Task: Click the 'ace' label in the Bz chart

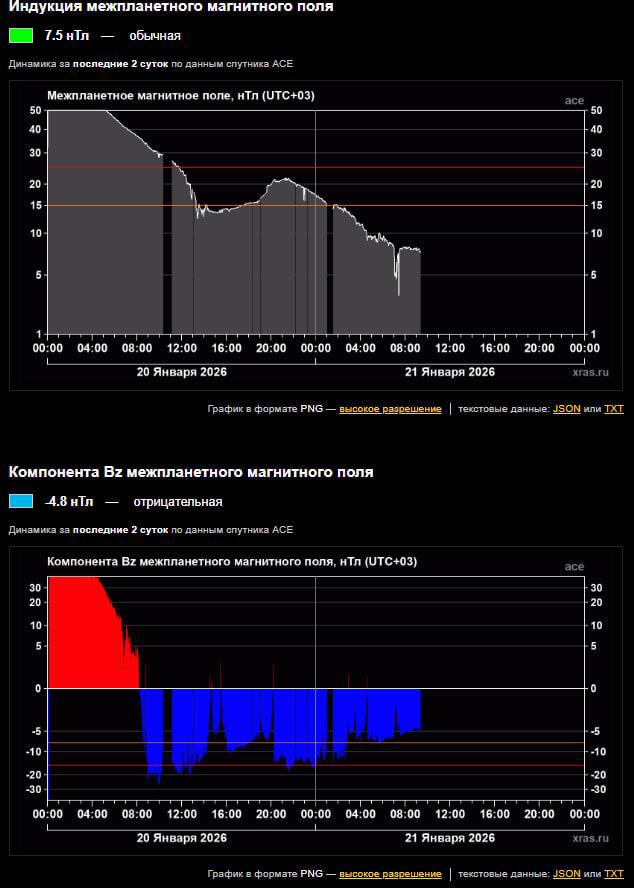Action: [x=574, y=566]
